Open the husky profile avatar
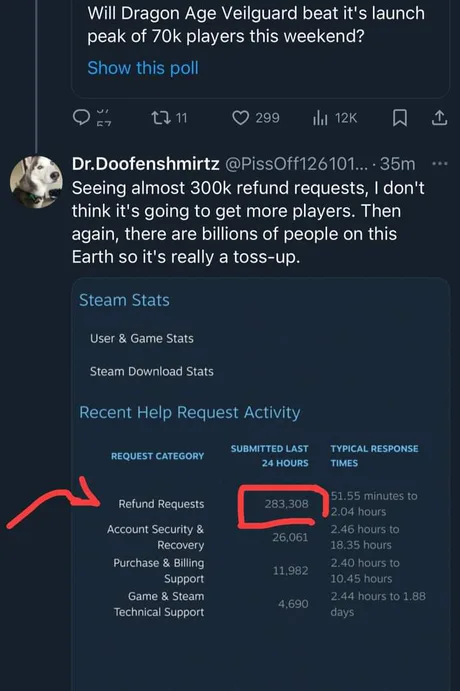This screenshot has width=460, height=691. click(x=36, y=182)
